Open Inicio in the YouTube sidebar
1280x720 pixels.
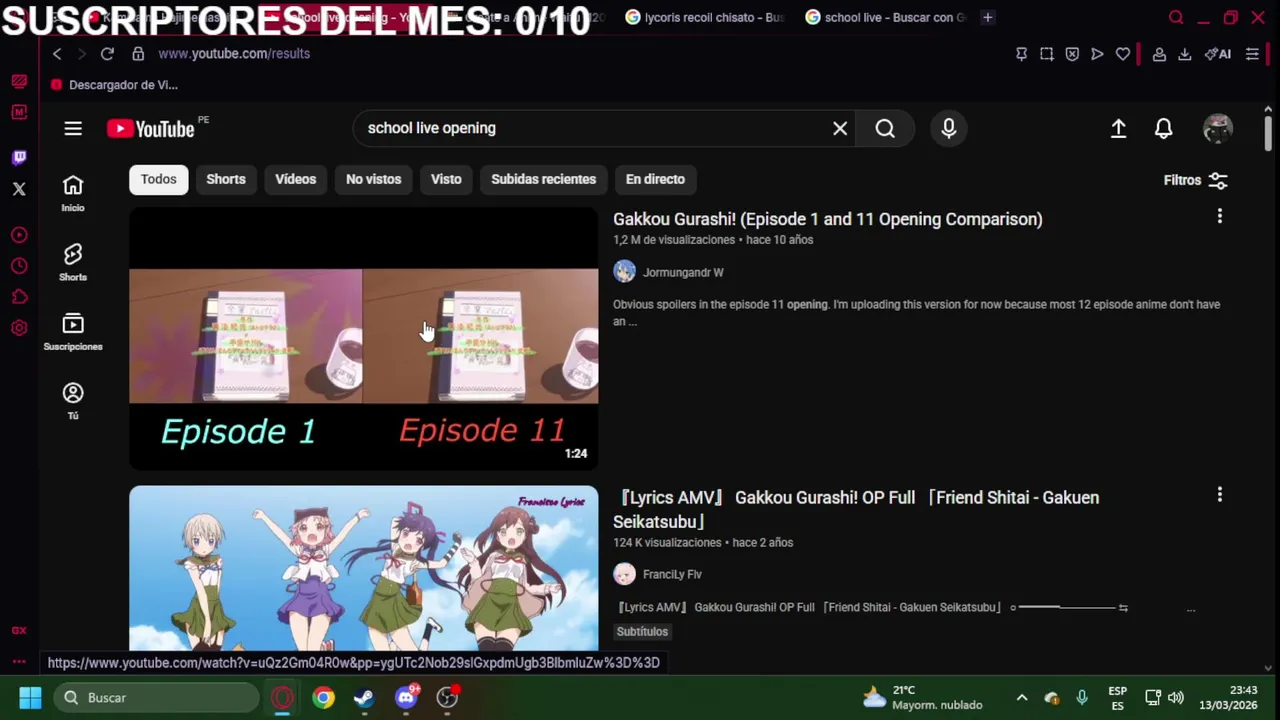pos(73,193)
